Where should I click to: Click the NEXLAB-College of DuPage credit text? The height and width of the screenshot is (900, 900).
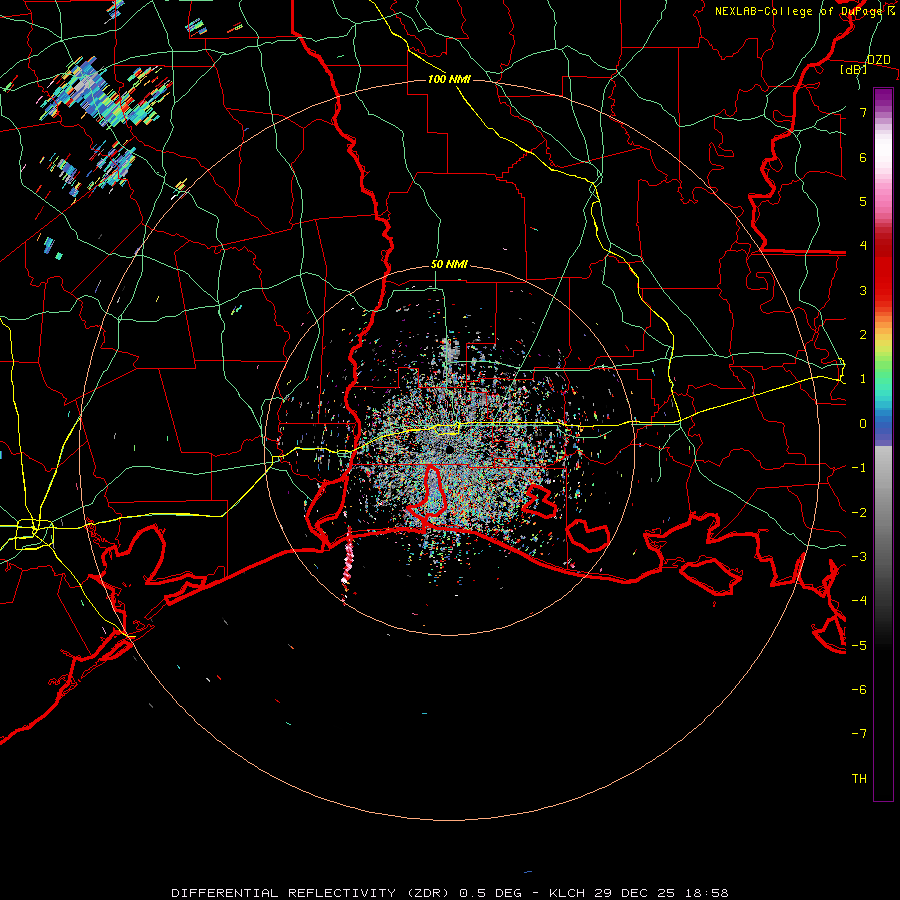(804, 11)
